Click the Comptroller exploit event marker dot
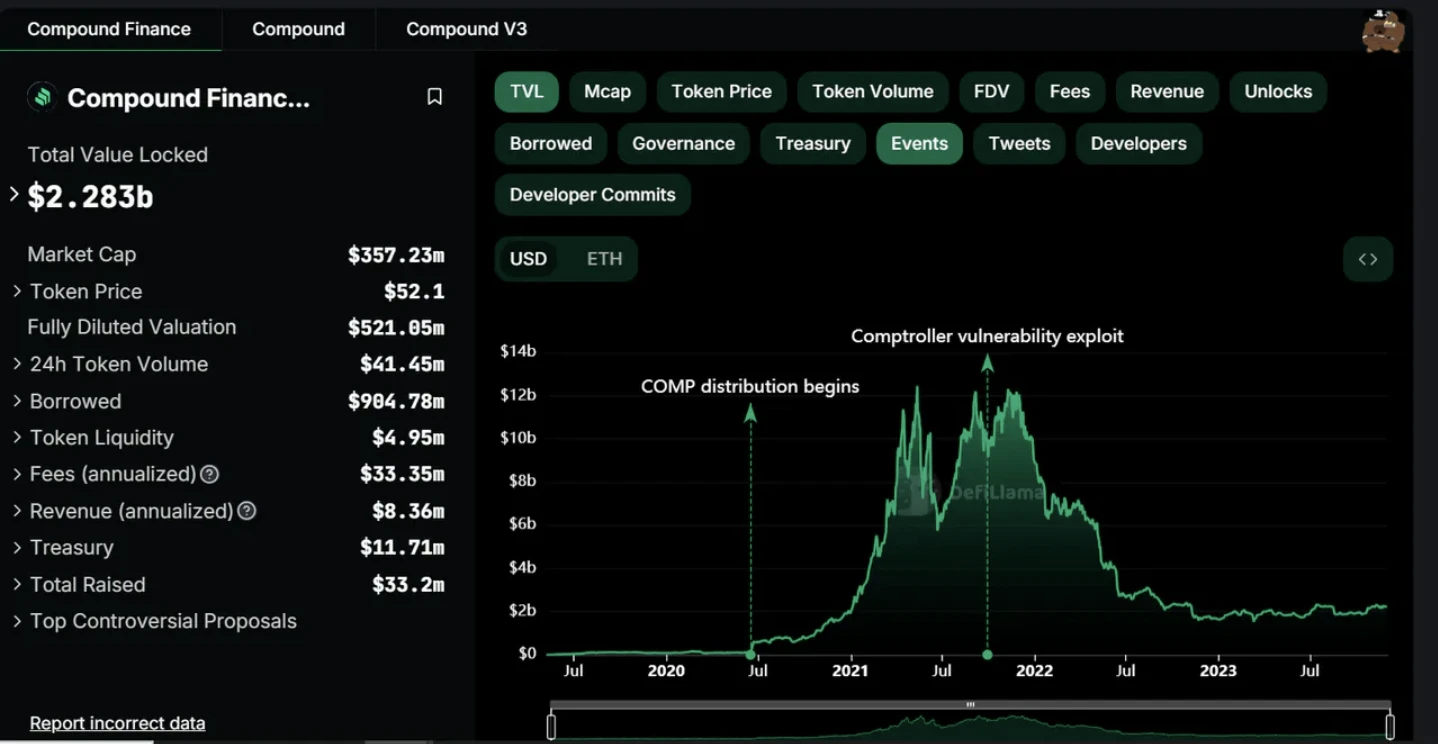Screen dimensions: 1438x744 pyautogui.click(x=987, y=655)
